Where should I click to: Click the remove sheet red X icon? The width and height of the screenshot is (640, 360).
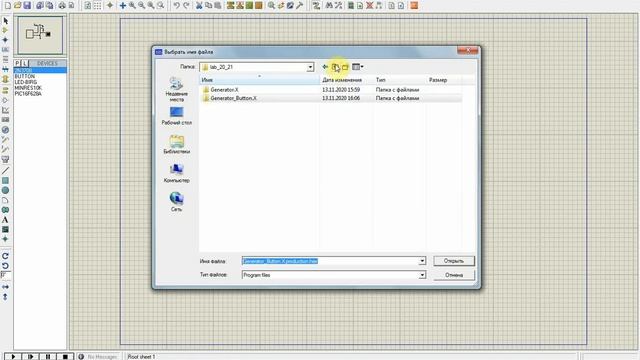coord(369,5)
